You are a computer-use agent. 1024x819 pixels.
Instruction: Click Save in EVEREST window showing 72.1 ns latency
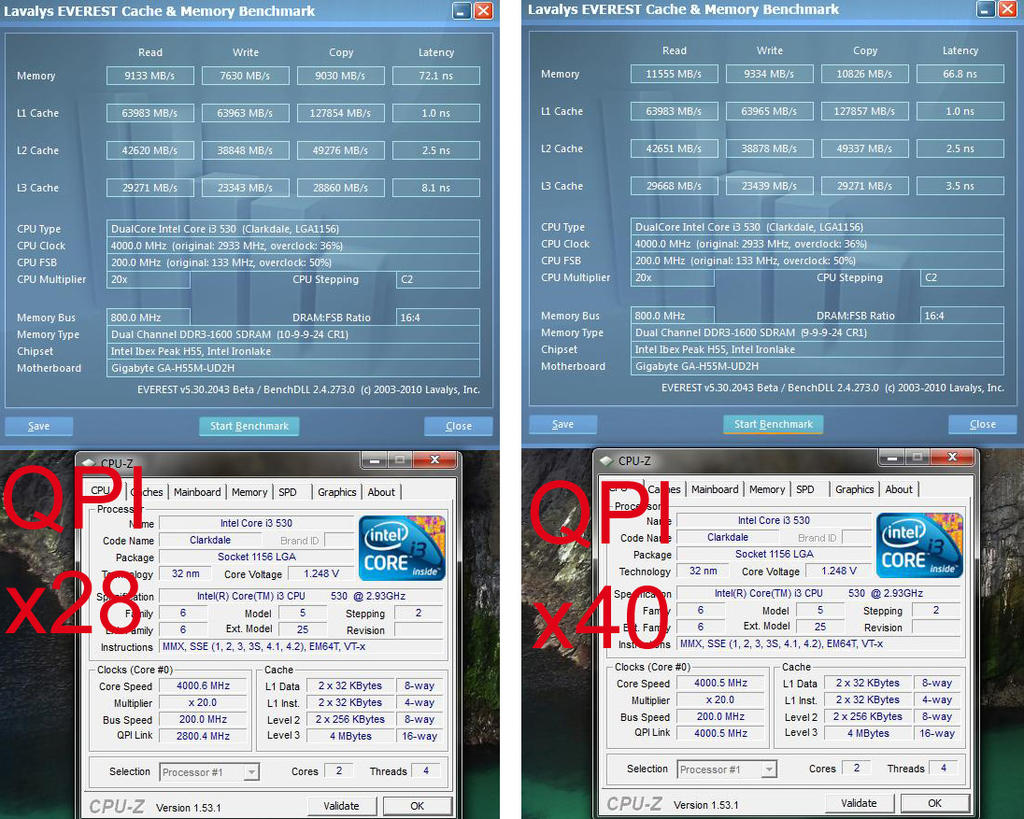click(x=39, y=426)
